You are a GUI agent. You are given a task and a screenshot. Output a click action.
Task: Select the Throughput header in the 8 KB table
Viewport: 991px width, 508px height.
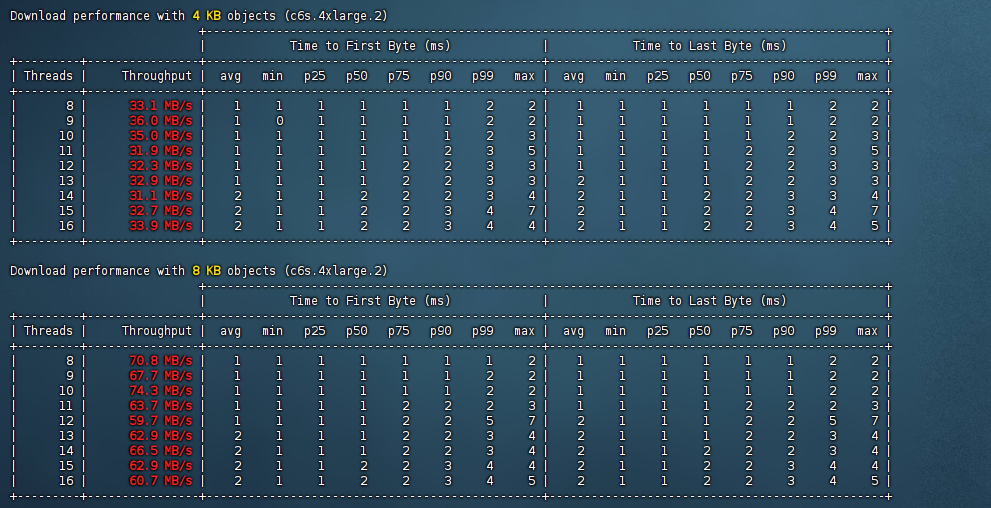click(x=157, y=330)
